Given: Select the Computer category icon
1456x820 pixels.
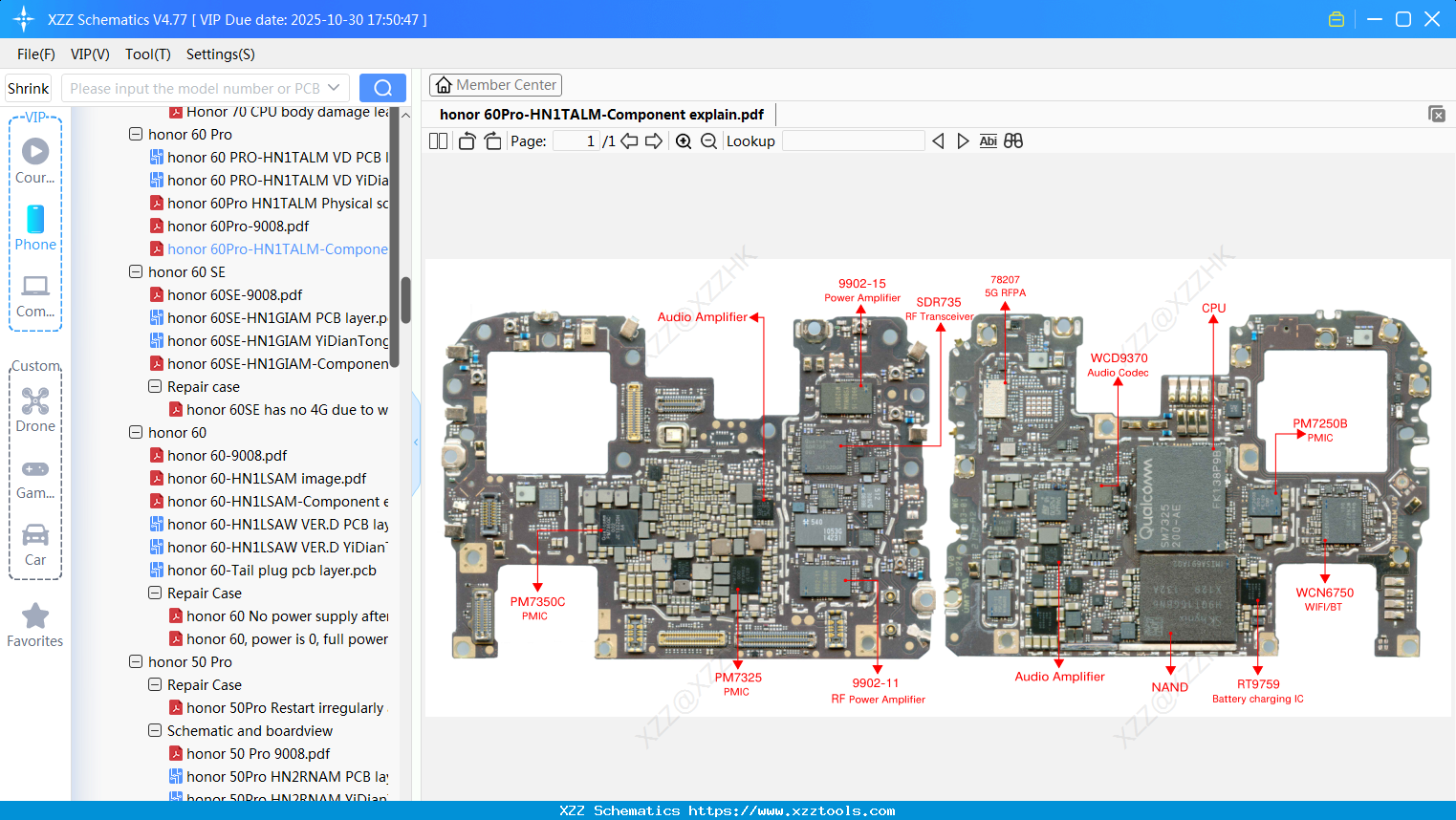Looking at the screenshot, I should tap(35, 295).
